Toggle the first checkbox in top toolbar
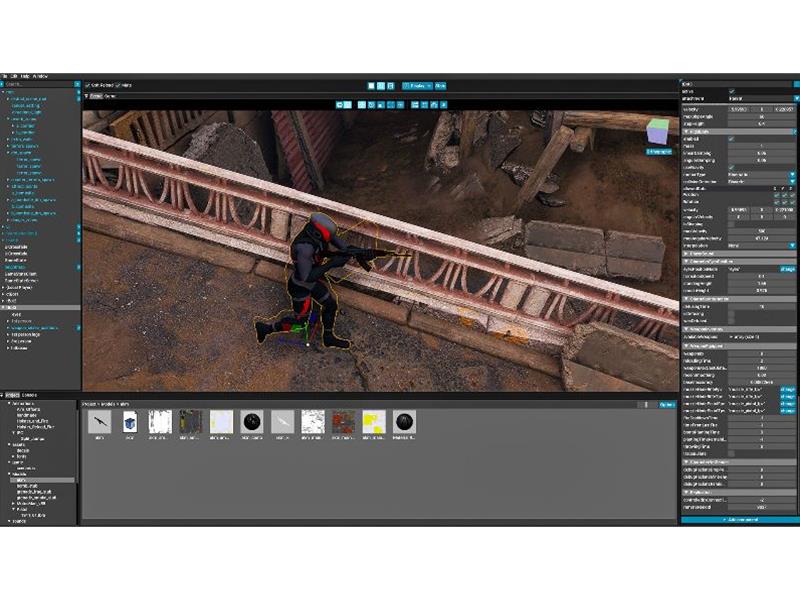This screenshot has width=800, height=600. [x=87, y=85]
